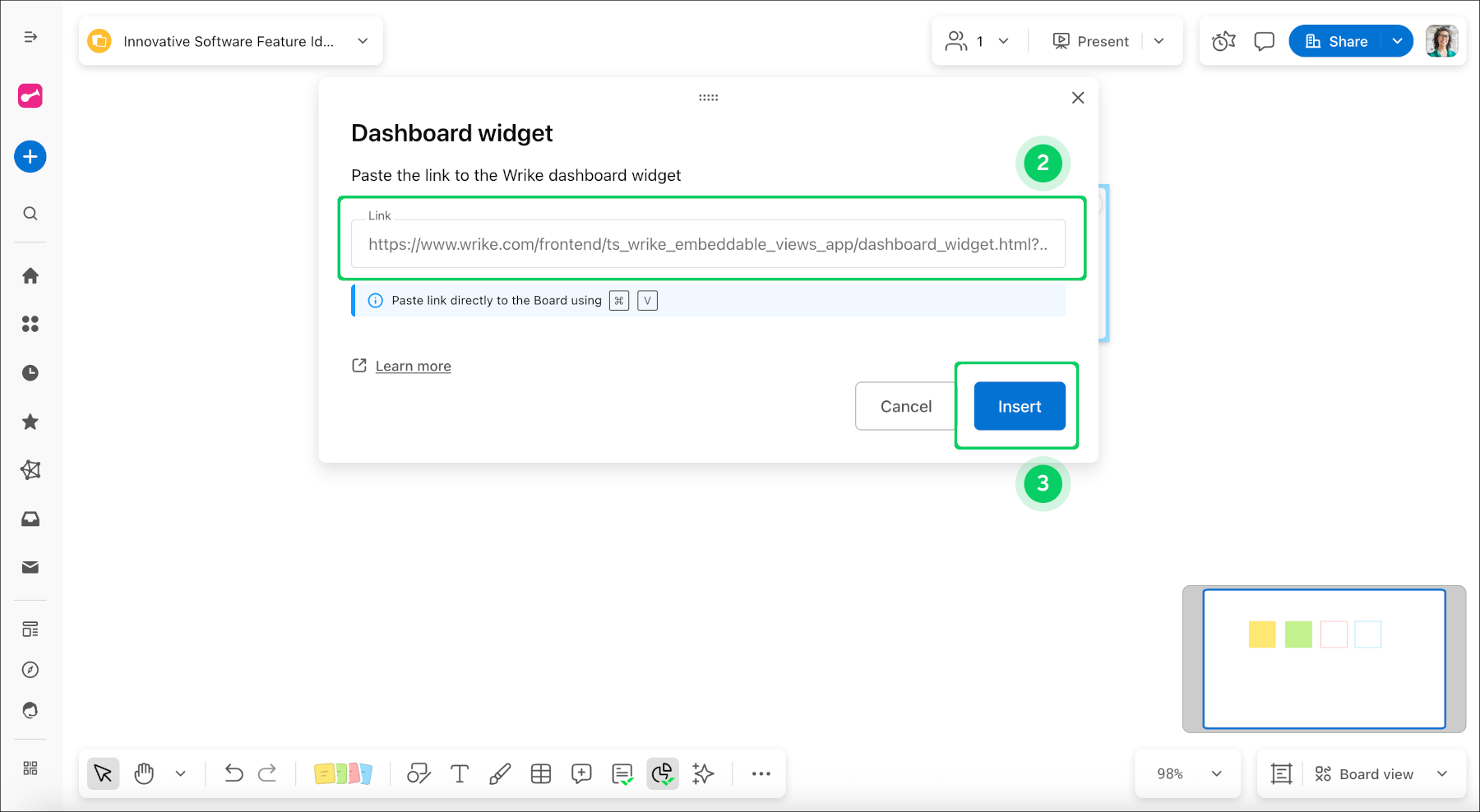Select the Sticky note tool

tap(344, 773)
